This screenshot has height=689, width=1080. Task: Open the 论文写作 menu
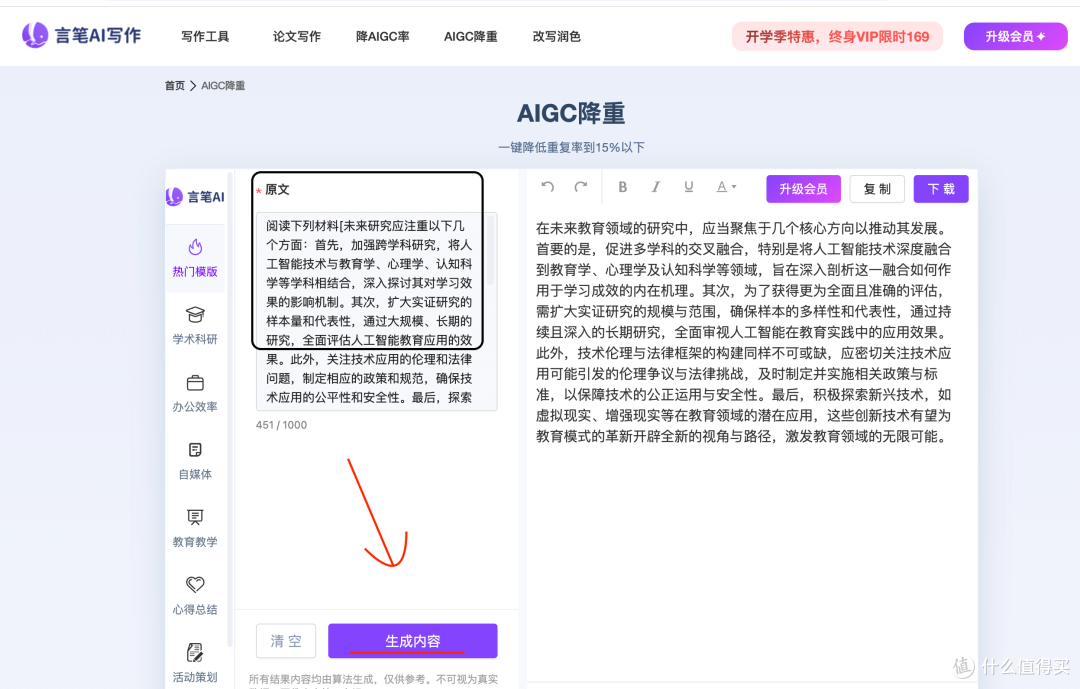296,37
